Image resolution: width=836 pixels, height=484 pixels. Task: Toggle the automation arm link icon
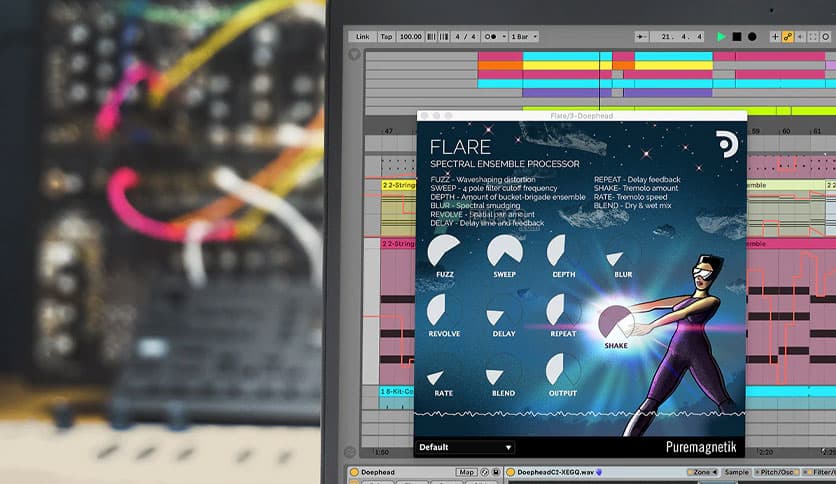[x=787, y=37]
